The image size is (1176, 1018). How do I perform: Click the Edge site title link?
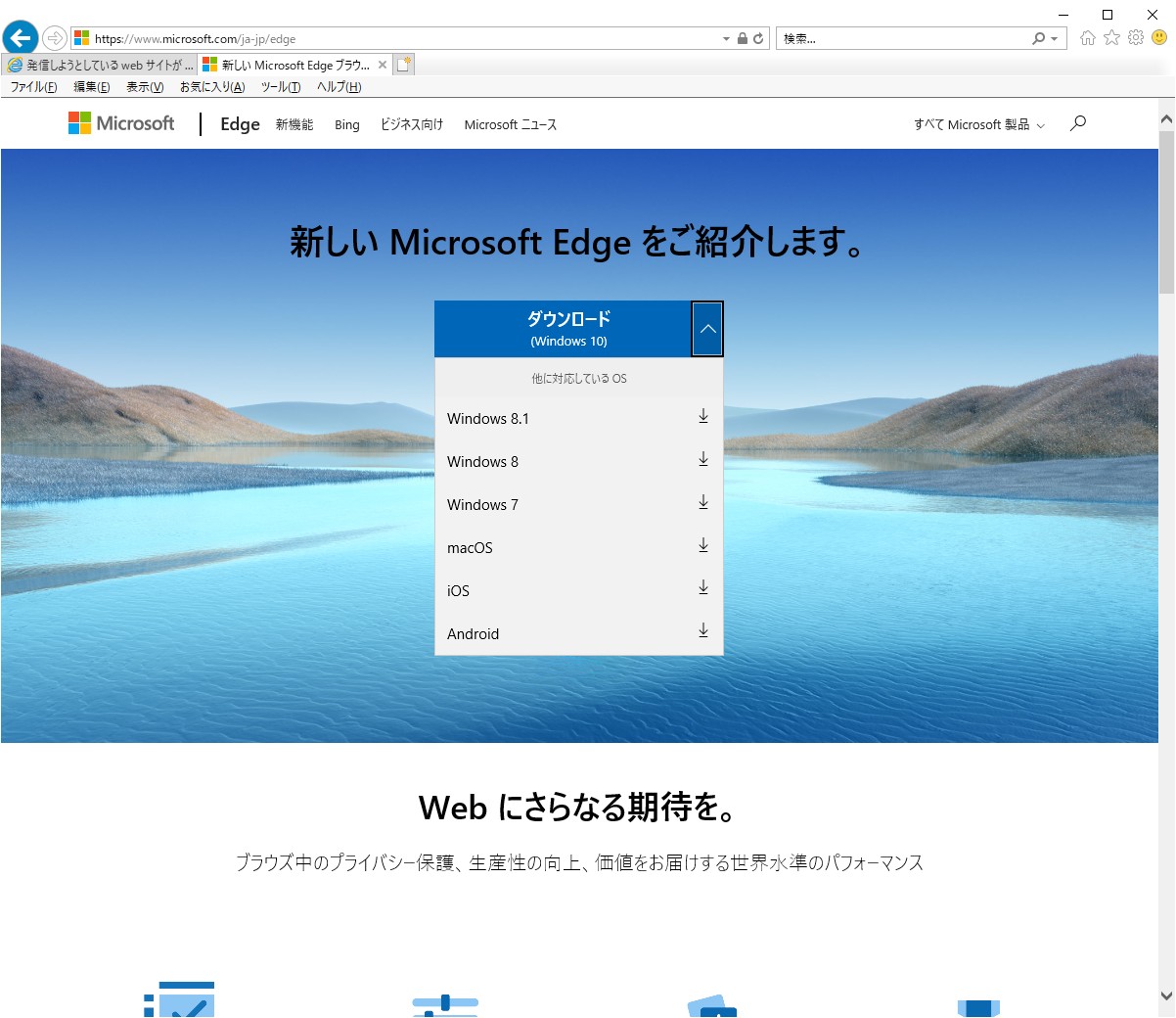point(240,124)
